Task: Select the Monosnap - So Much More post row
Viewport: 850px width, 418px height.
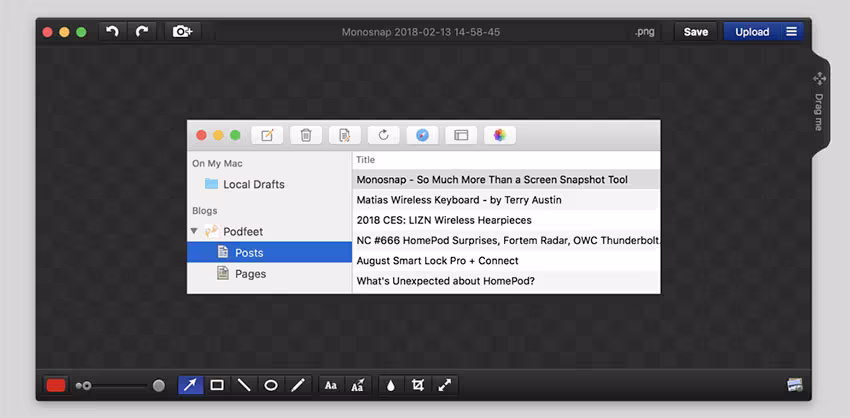Action: pos(506,179)
